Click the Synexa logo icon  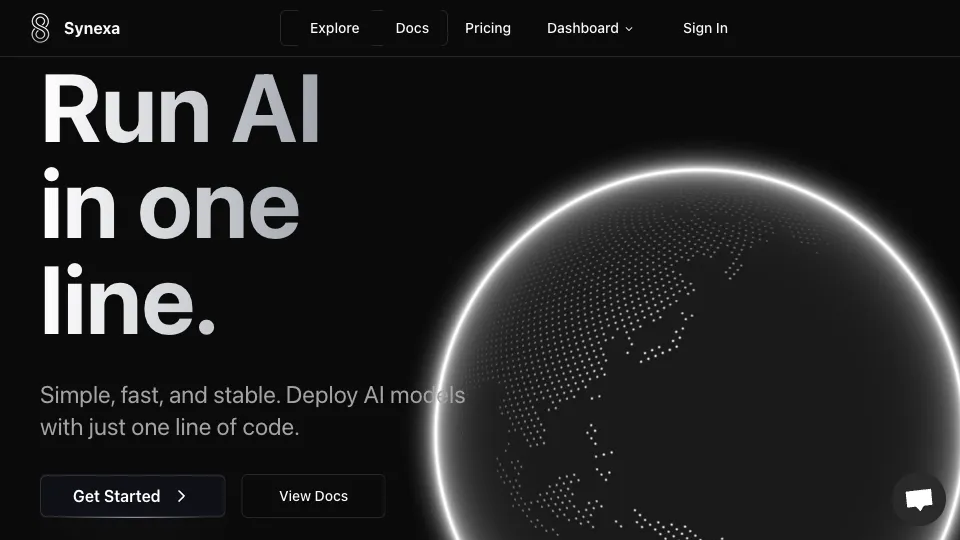[x=40, y=28]
